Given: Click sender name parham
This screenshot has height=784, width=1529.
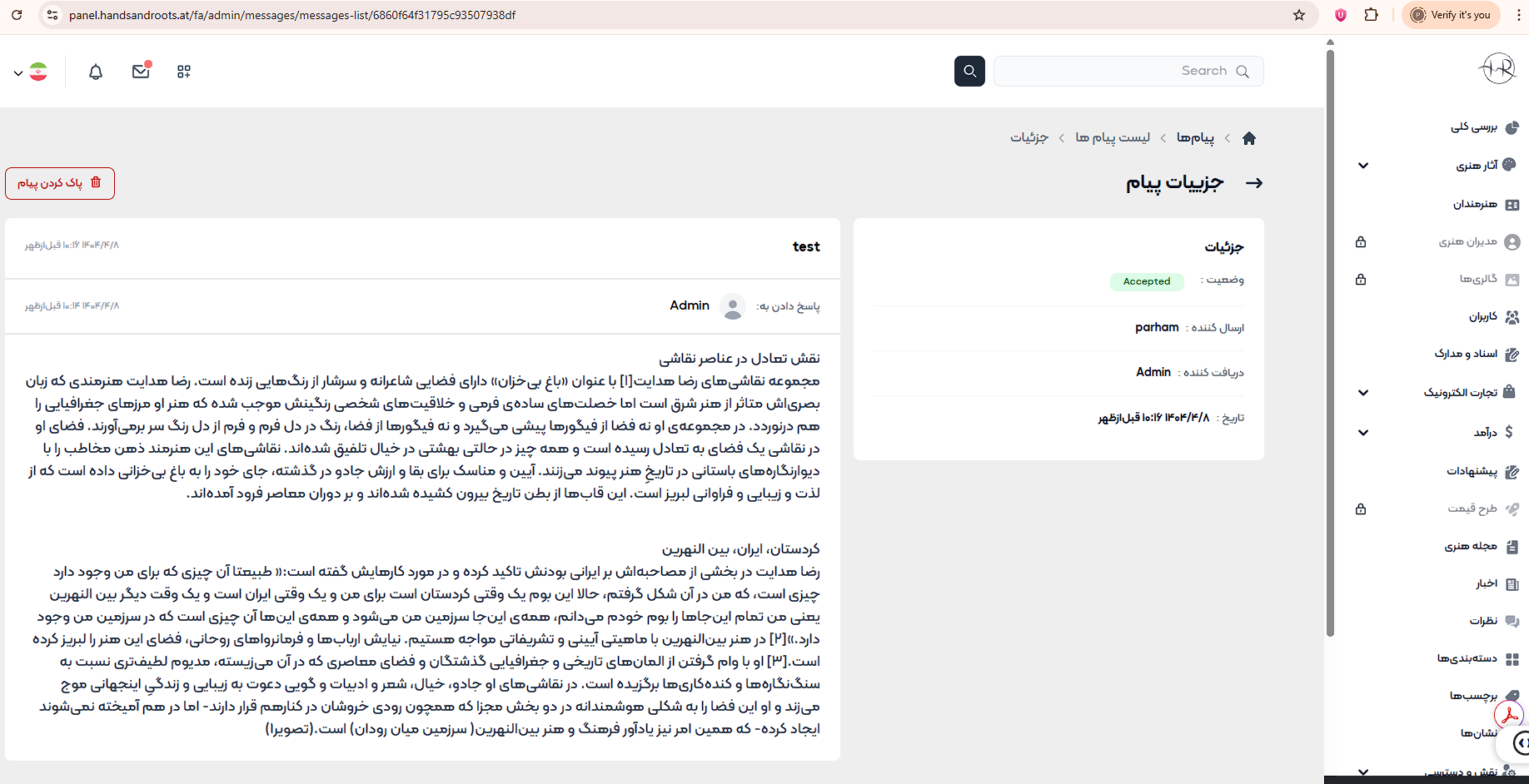Looking at the screenshot, I should pos(1157,327).
